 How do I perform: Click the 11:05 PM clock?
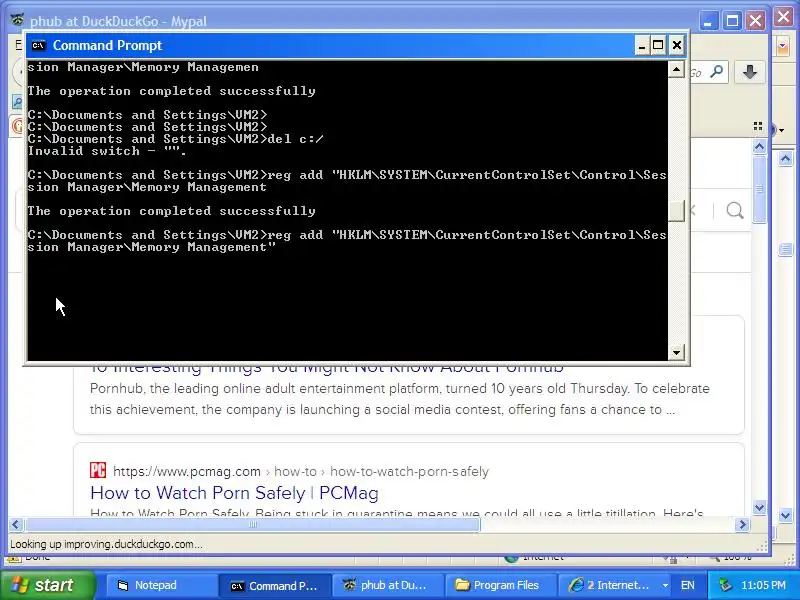763,585
